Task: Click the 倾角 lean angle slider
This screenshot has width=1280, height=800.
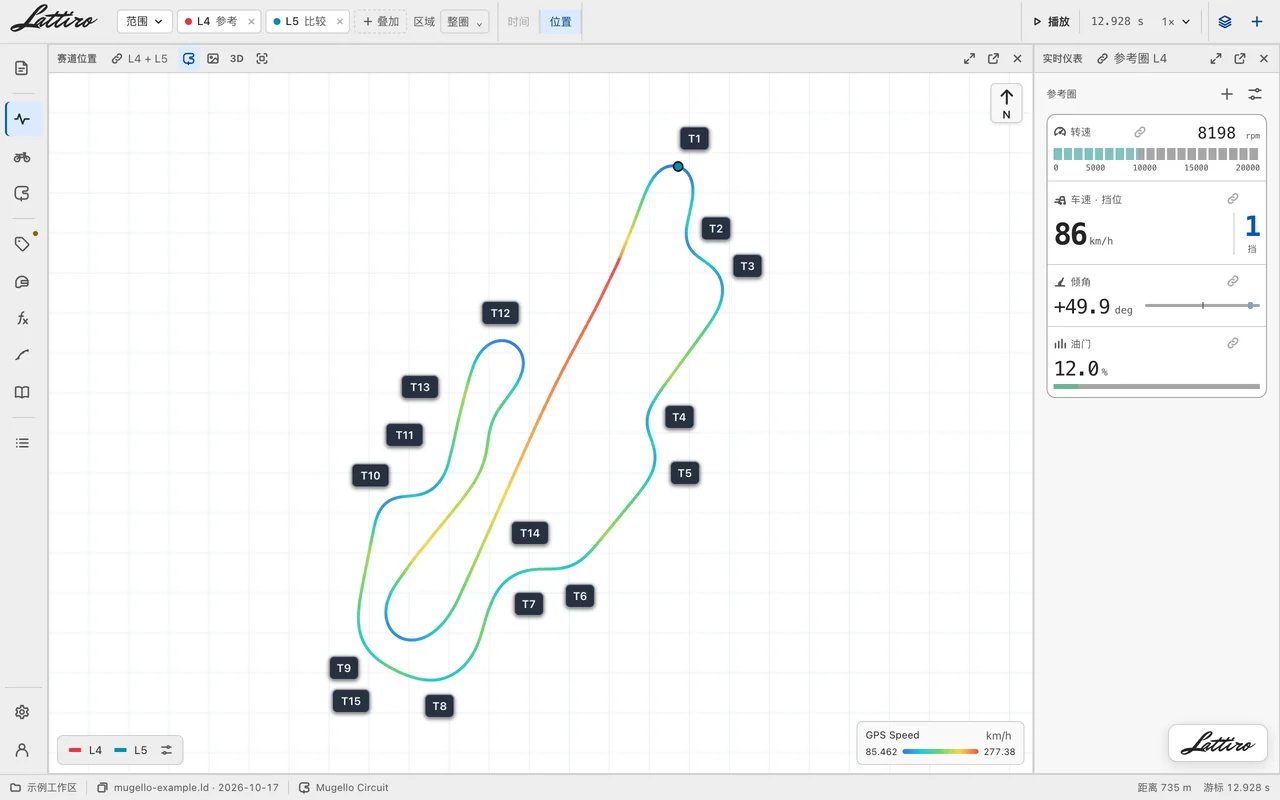Action: point(1202,305)
